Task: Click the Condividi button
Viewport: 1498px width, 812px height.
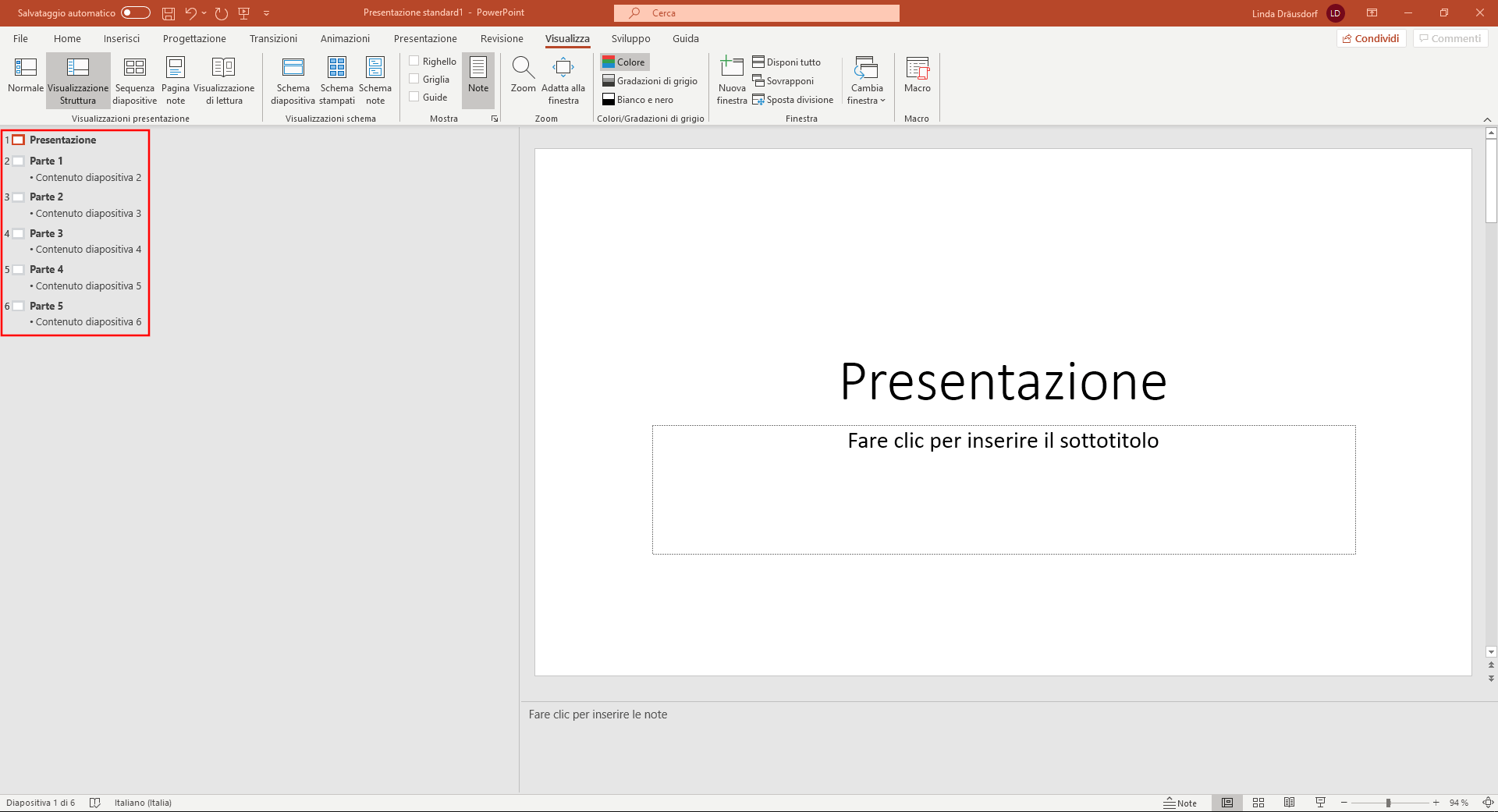Action: click(x=1372, y=38)
